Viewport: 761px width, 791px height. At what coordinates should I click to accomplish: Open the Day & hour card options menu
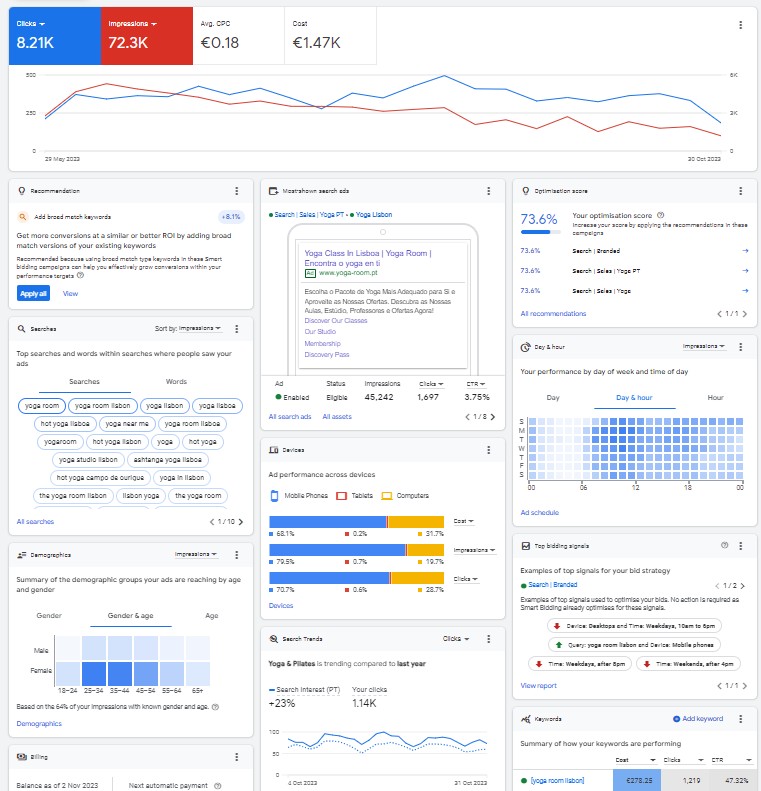click(x=740, y=347)
